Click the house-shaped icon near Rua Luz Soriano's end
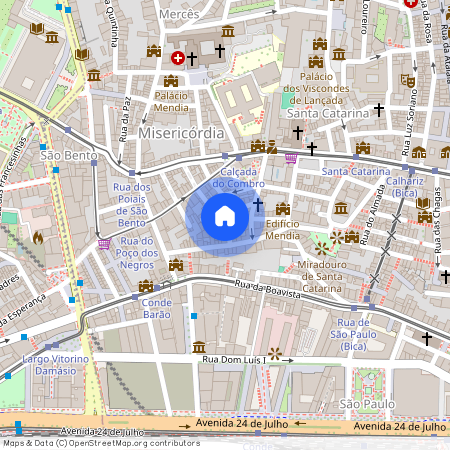 click(x=419, y=152)
